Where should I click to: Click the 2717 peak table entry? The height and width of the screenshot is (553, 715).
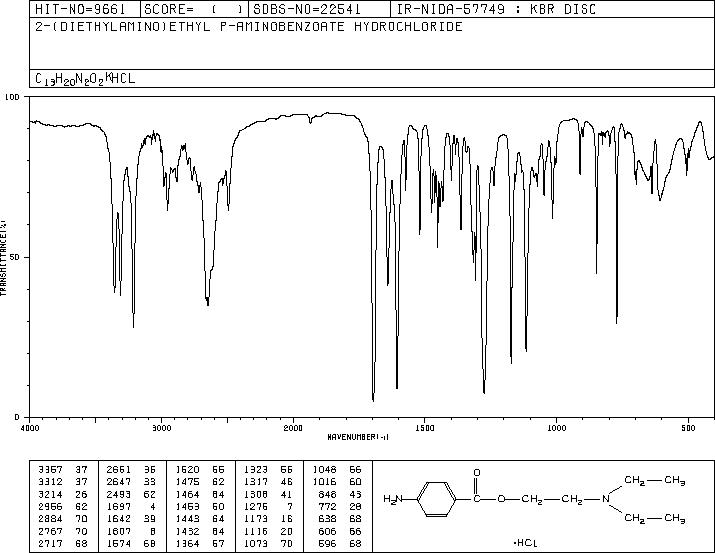pos(63,543)
